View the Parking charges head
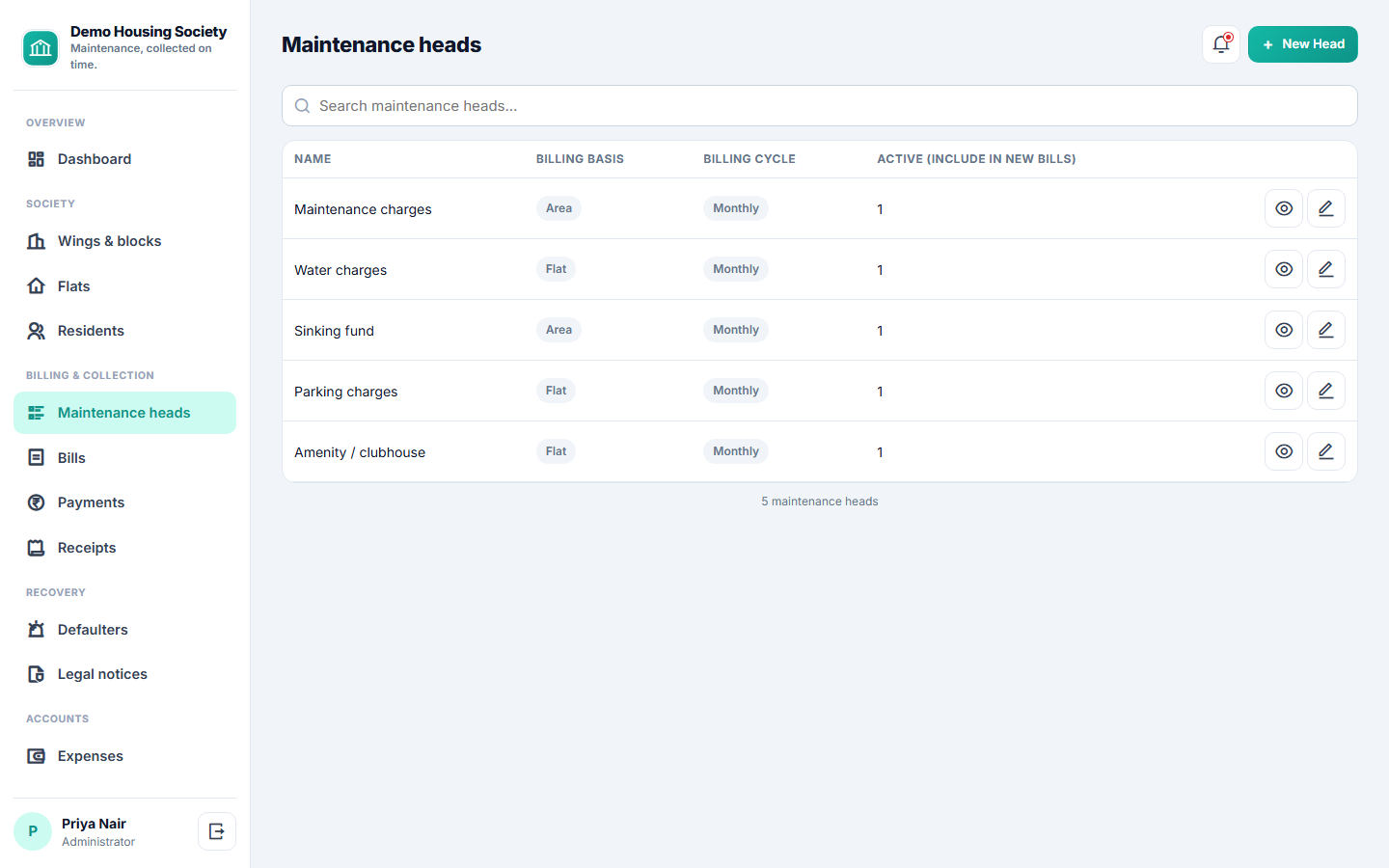Viewport: 1389px width, 868px height. coord(1284,391)
